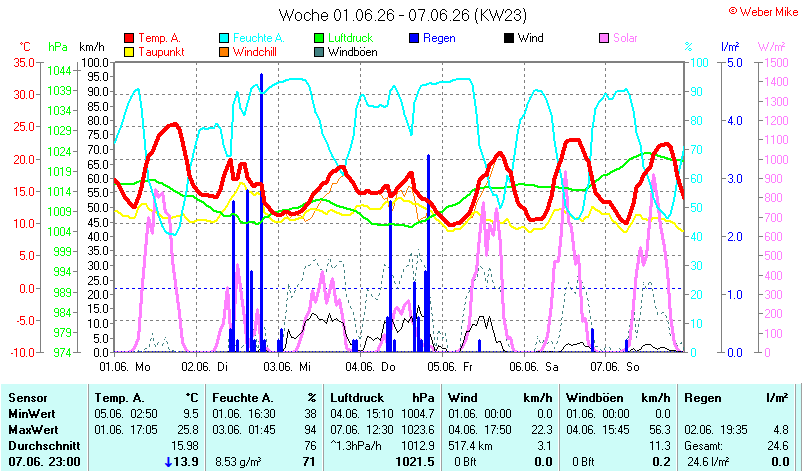Image resolution: width=810 pixels, height=471 pixels.
Task: Click the 05.06. Fr date label
Action: [449, 367]
